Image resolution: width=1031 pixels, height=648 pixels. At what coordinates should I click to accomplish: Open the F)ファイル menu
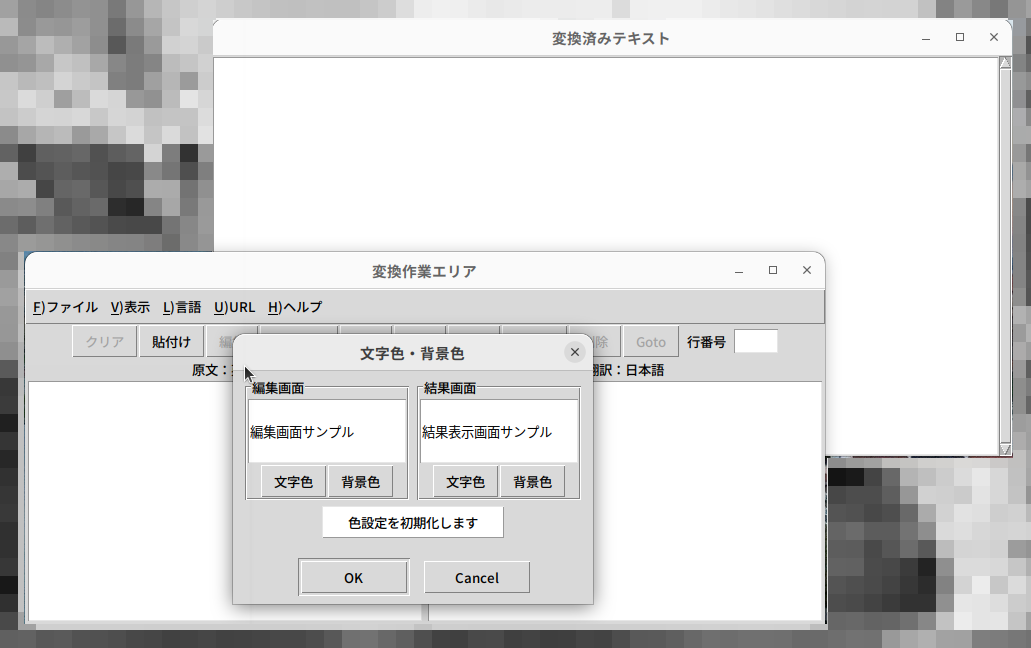pyautogui.click(x=65, y=307)
